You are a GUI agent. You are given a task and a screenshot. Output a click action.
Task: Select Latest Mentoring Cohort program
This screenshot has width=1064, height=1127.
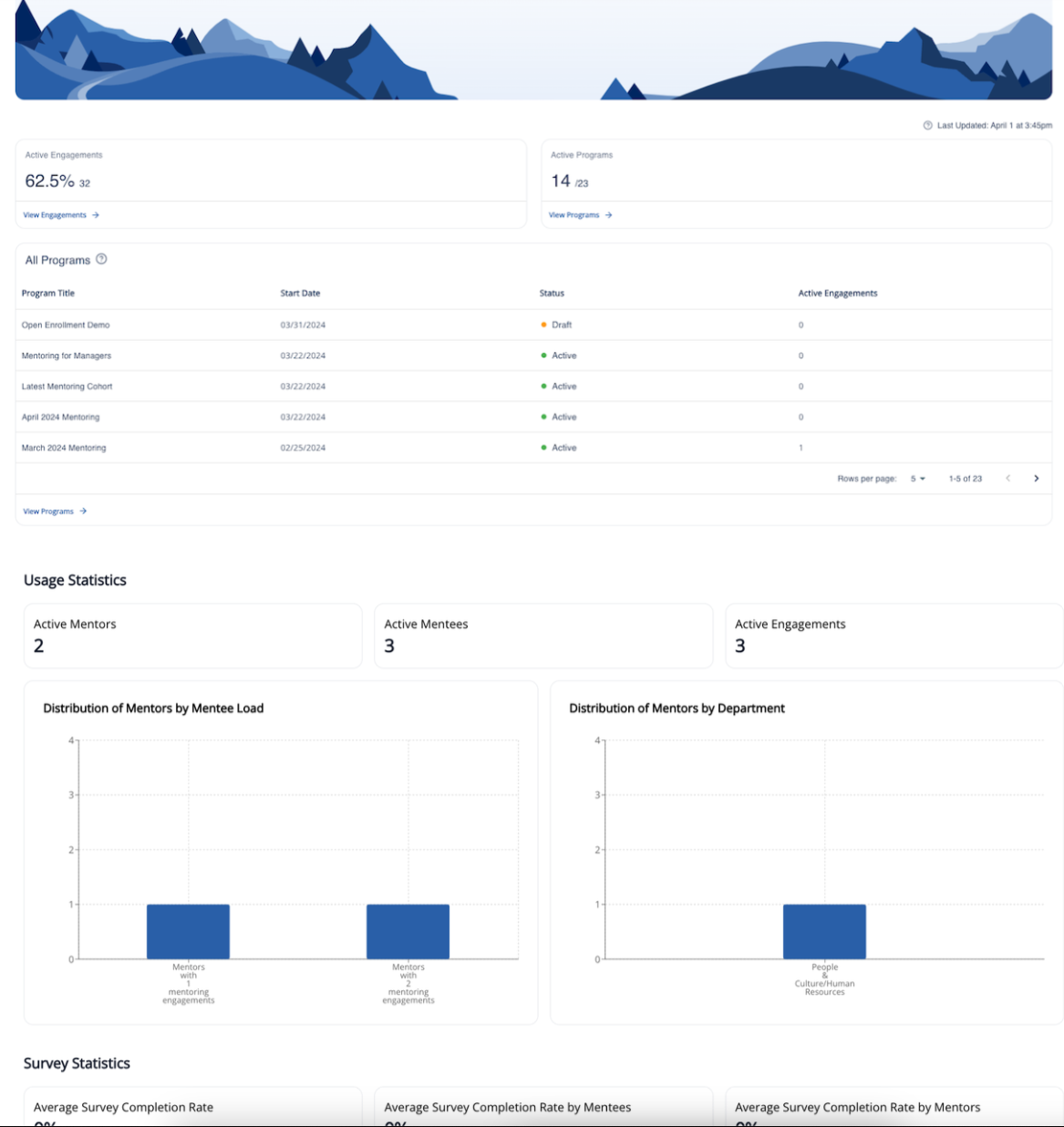point(67,387)
